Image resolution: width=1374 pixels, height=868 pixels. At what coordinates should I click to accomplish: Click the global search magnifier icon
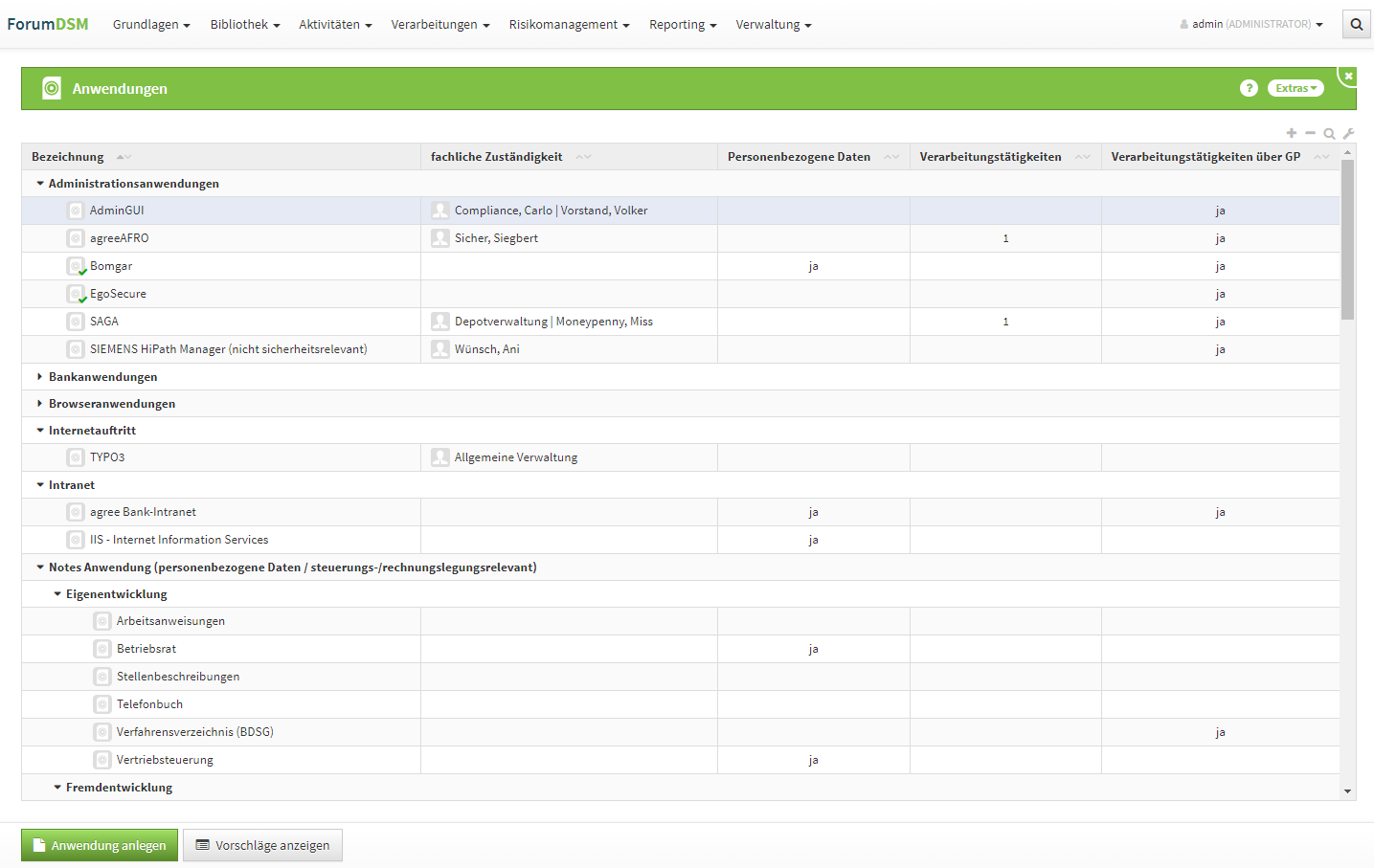click(1356, 25)
